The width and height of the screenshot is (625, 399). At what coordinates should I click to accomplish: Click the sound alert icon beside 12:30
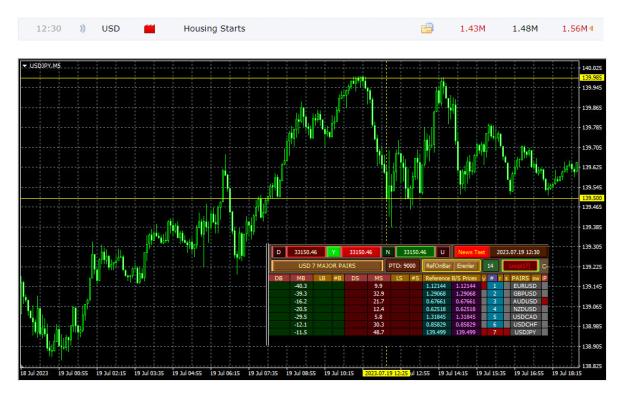(x=83, y=29)
